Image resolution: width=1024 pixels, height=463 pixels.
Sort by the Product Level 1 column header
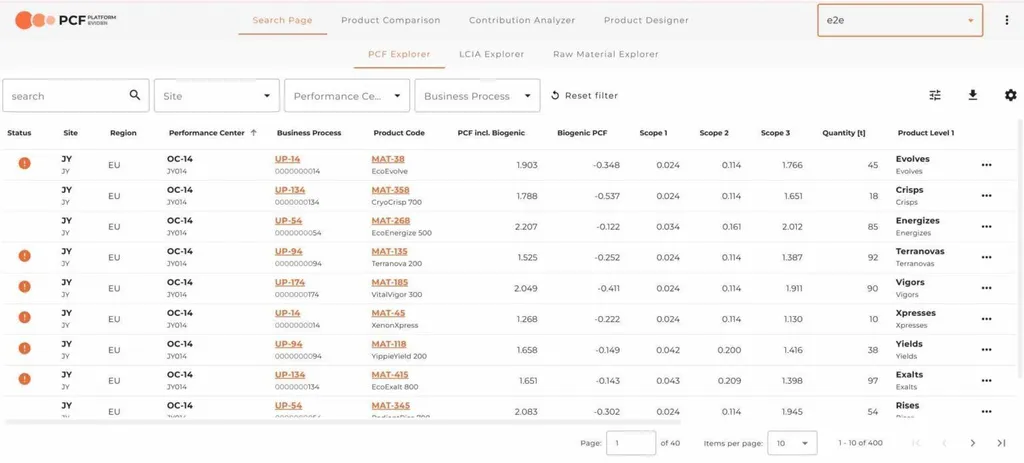point(926,133)
